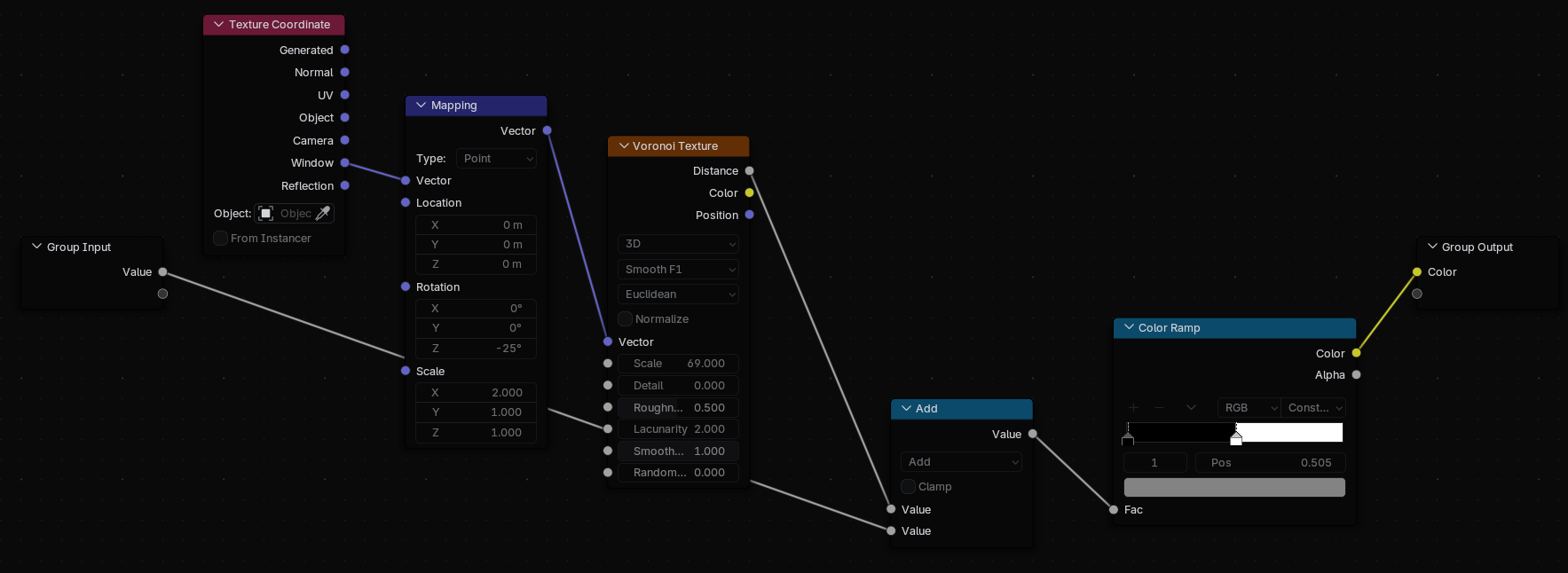
Task: Click the Group Output Color input socket
Action: 1417,271
